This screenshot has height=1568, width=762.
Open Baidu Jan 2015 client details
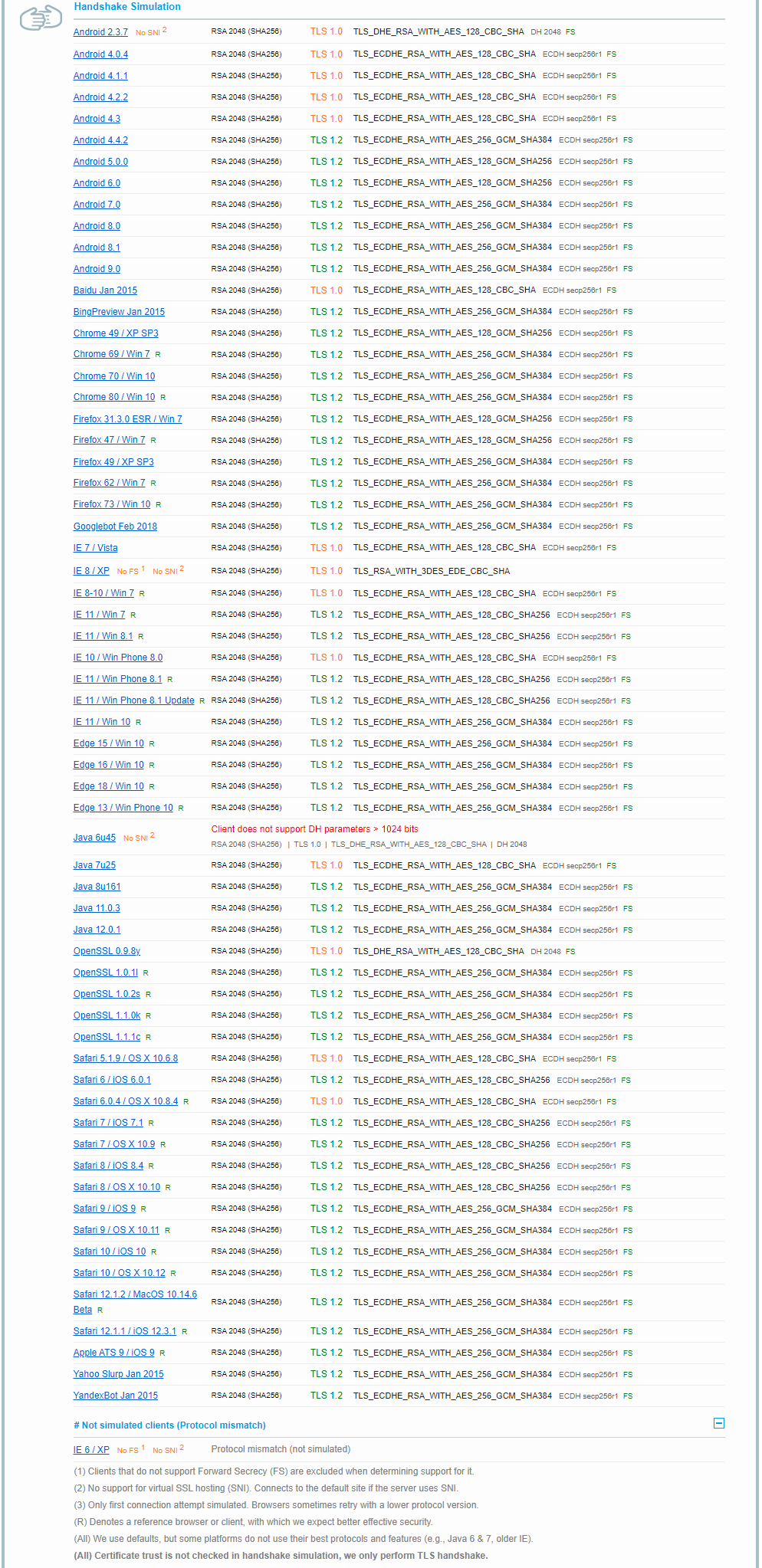[105, 290]
